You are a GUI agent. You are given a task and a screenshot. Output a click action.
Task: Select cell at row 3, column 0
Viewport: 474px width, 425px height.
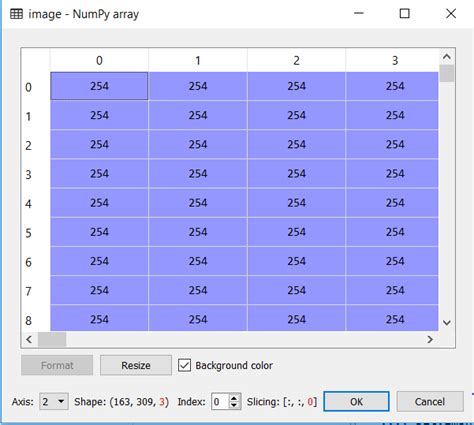pyautogui.click(x=99, y=174)
